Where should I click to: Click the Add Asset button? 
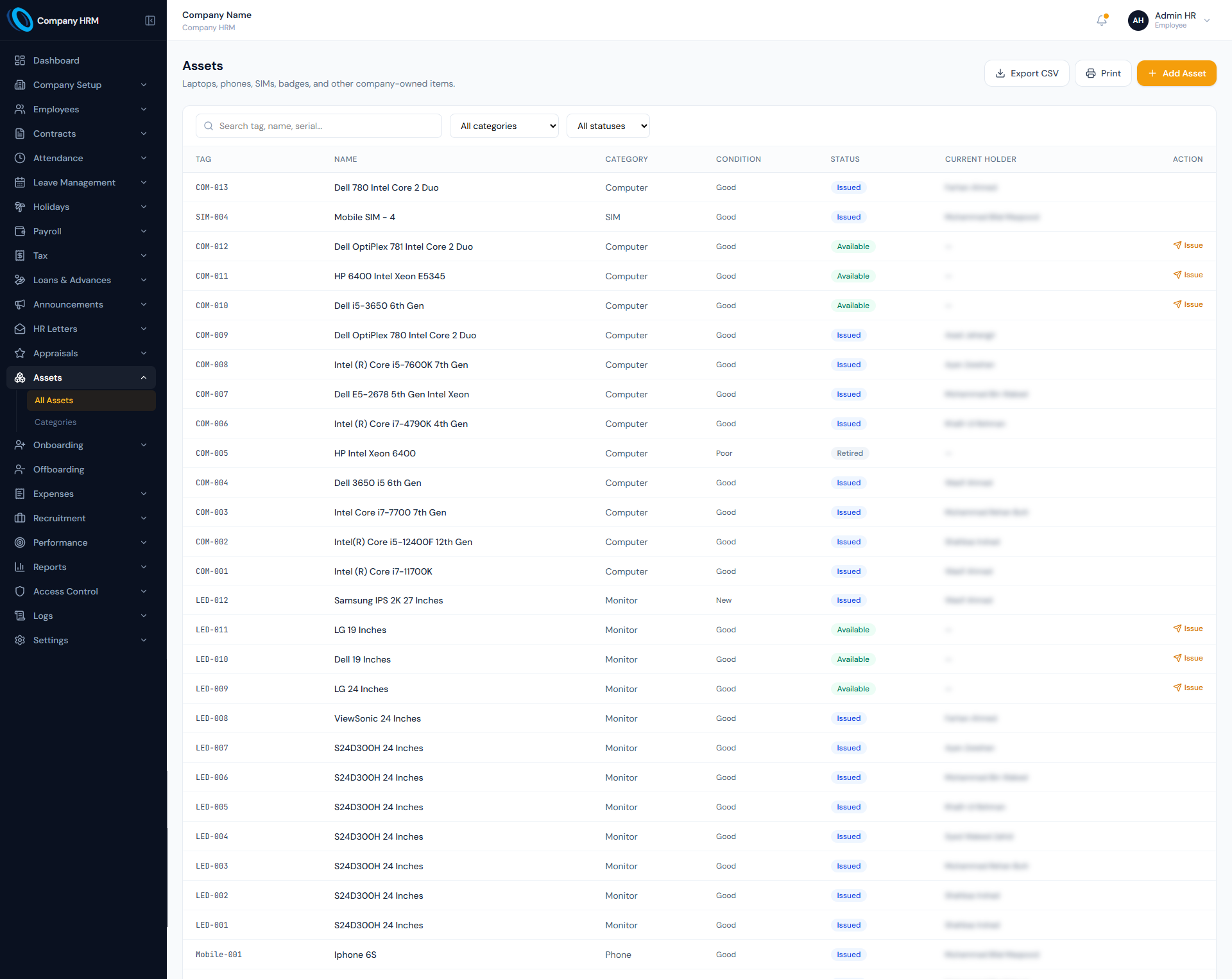[1177, 73]
